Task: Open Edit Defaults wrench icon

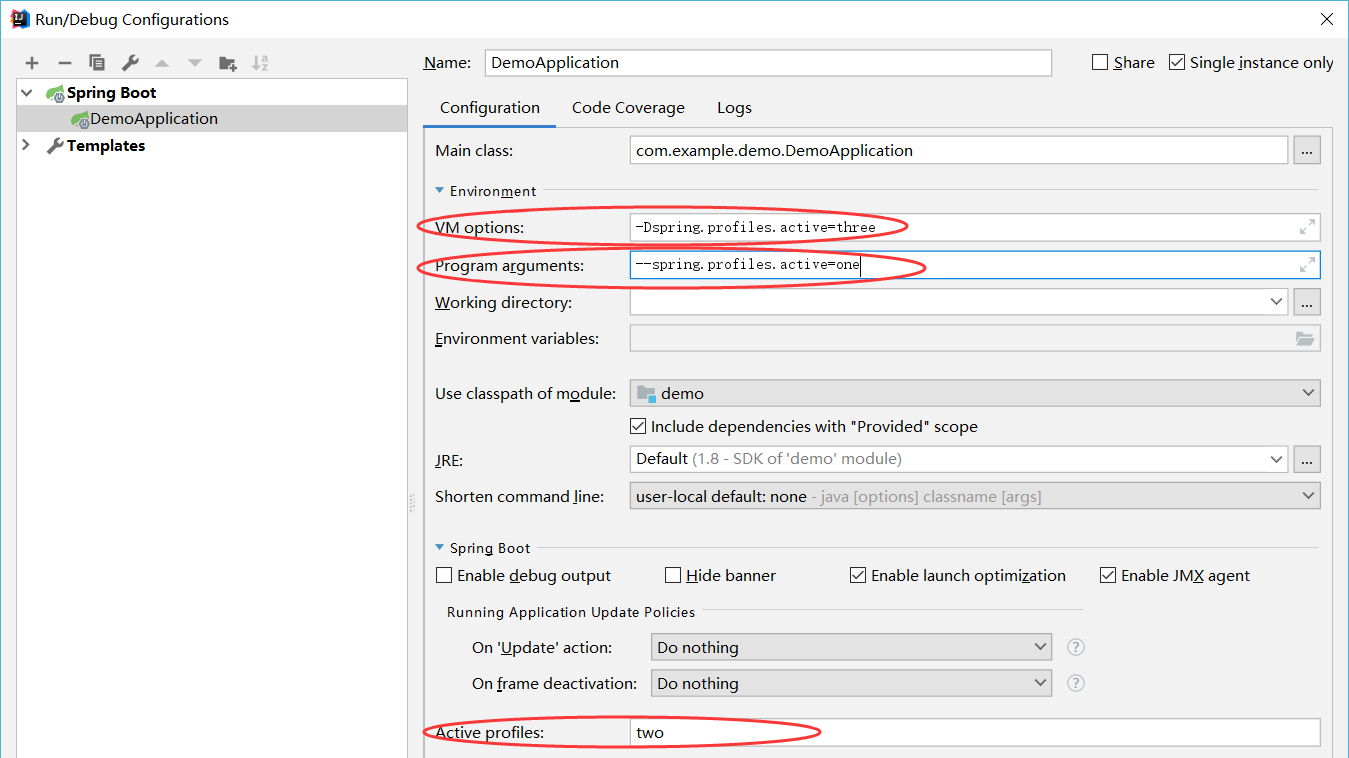Action: pos(130,63)
